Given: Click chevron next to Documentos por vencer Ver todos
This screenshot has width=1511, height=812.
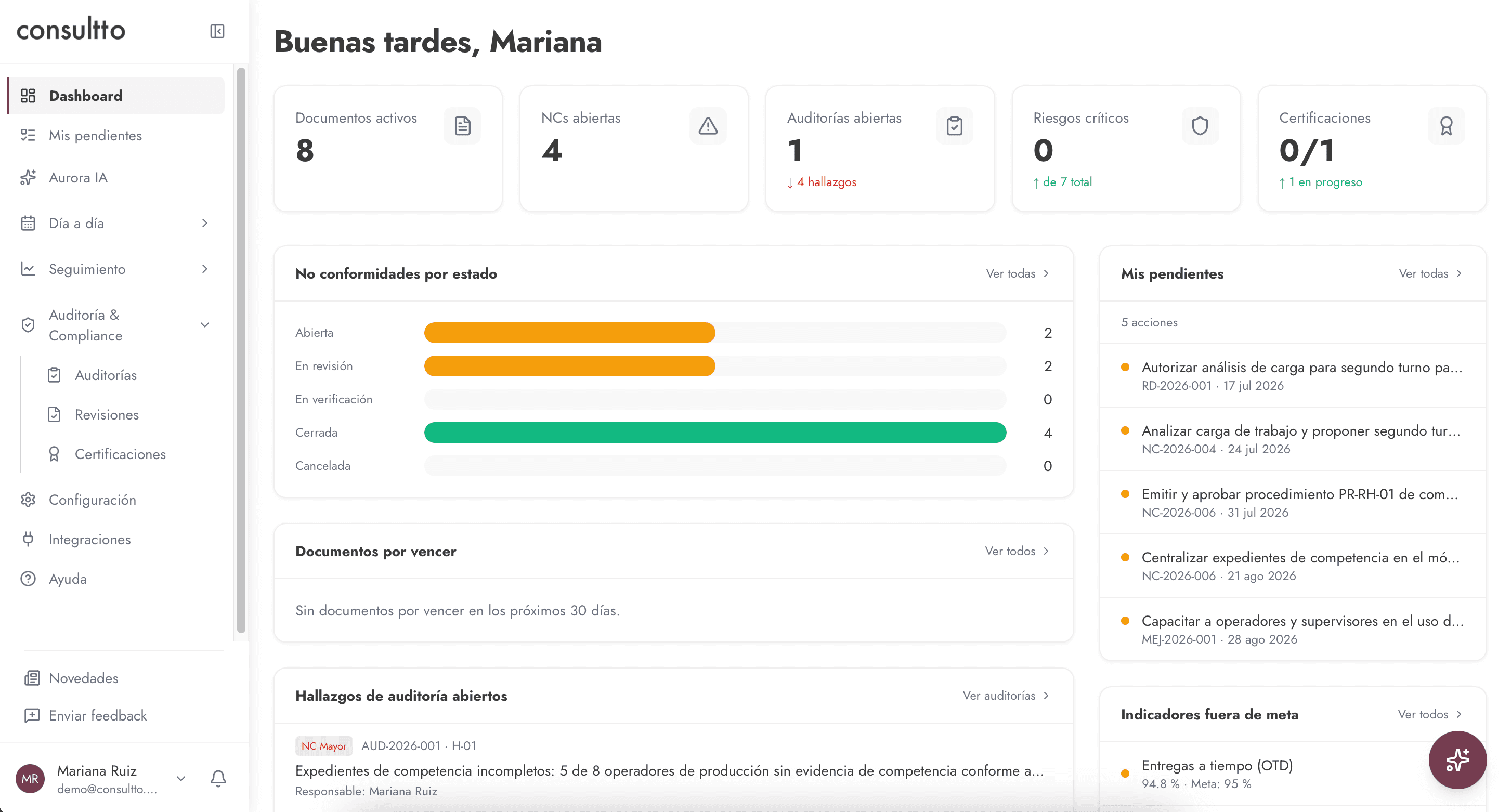Looking at the screenshot, I should click(1047, 551).
